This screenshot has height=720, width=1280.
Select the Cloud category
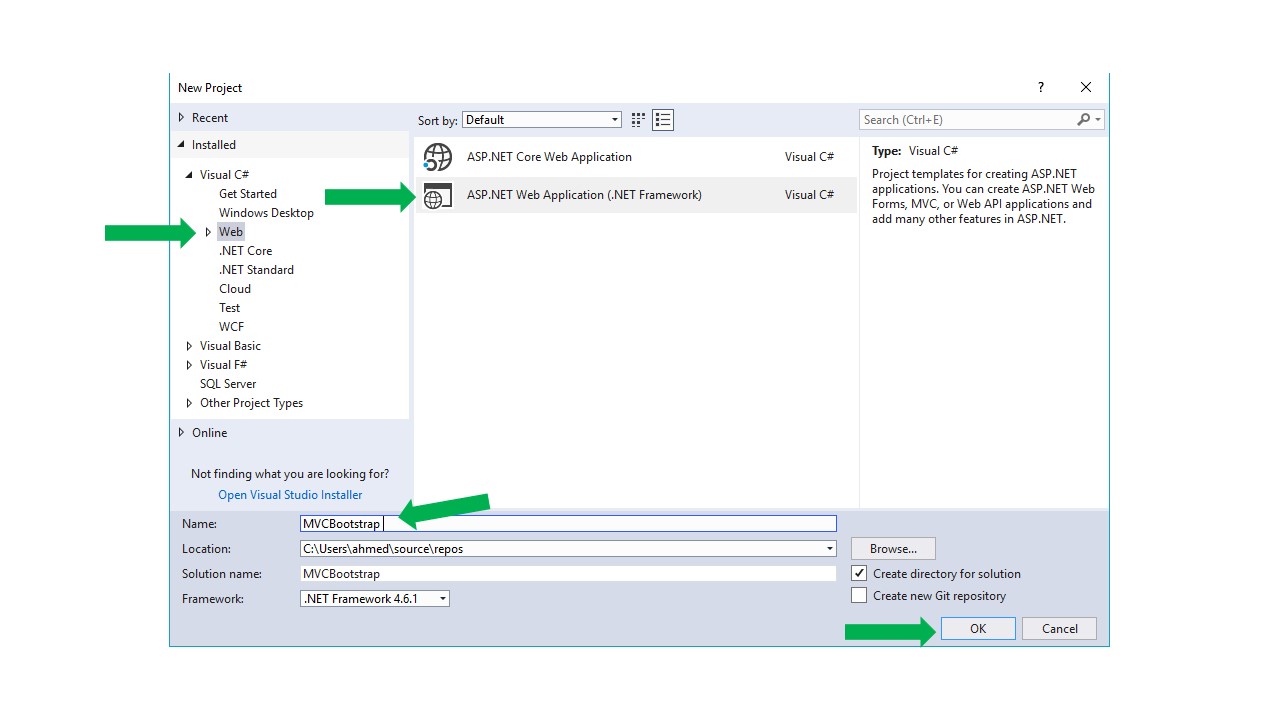235,289
